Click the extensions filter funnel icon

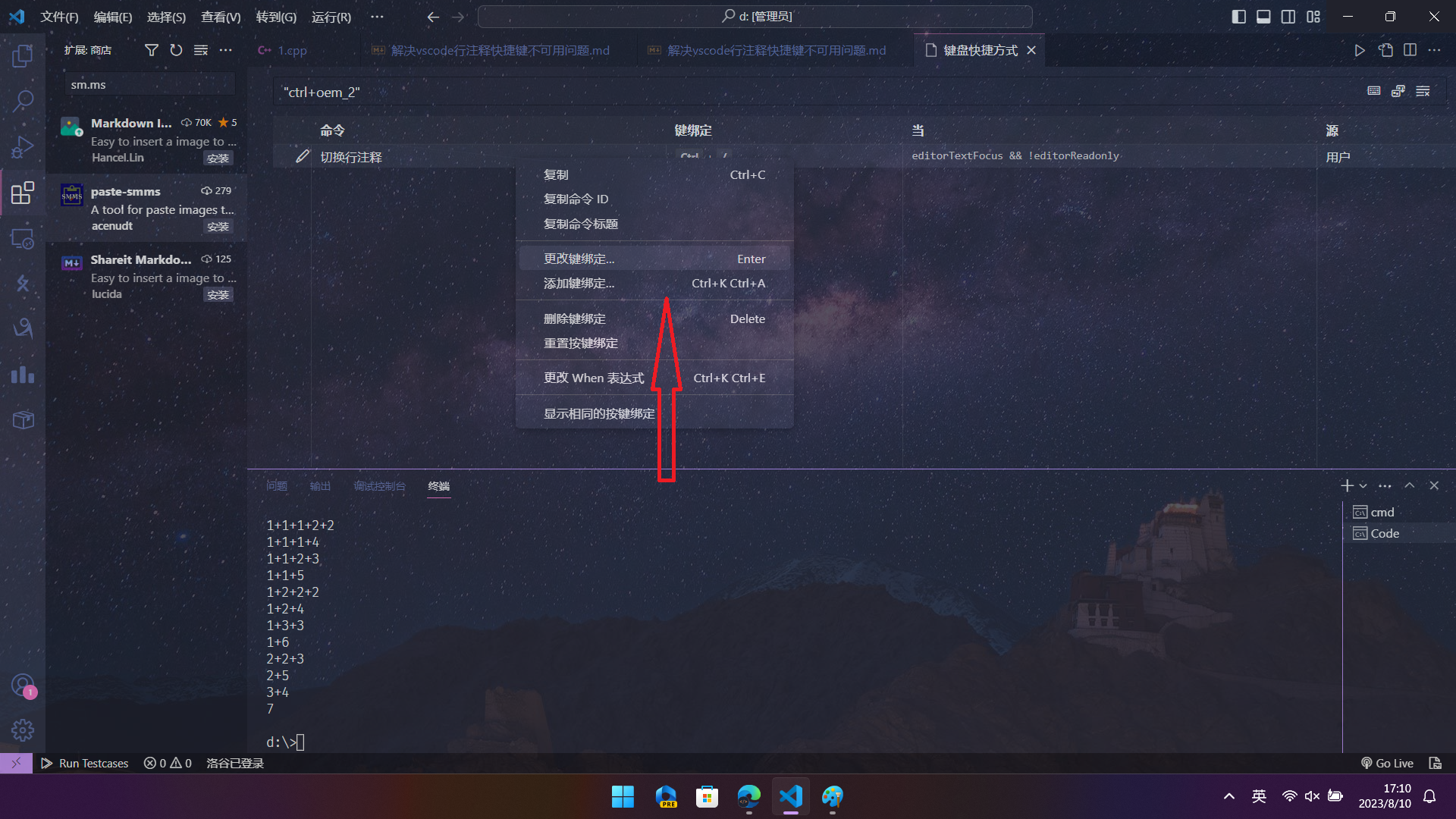point(152,50)
